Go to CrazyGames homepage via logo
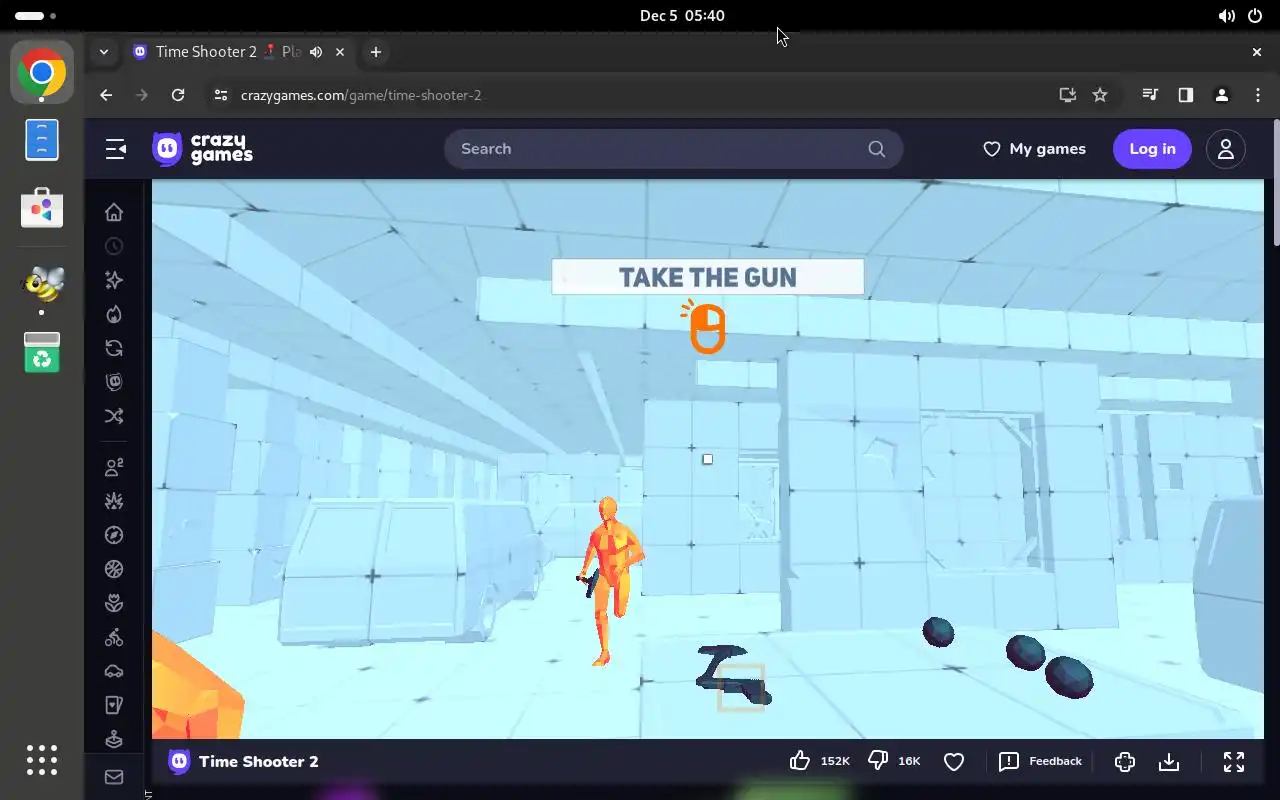The image size is (1280, 800). tap(202, 149)
